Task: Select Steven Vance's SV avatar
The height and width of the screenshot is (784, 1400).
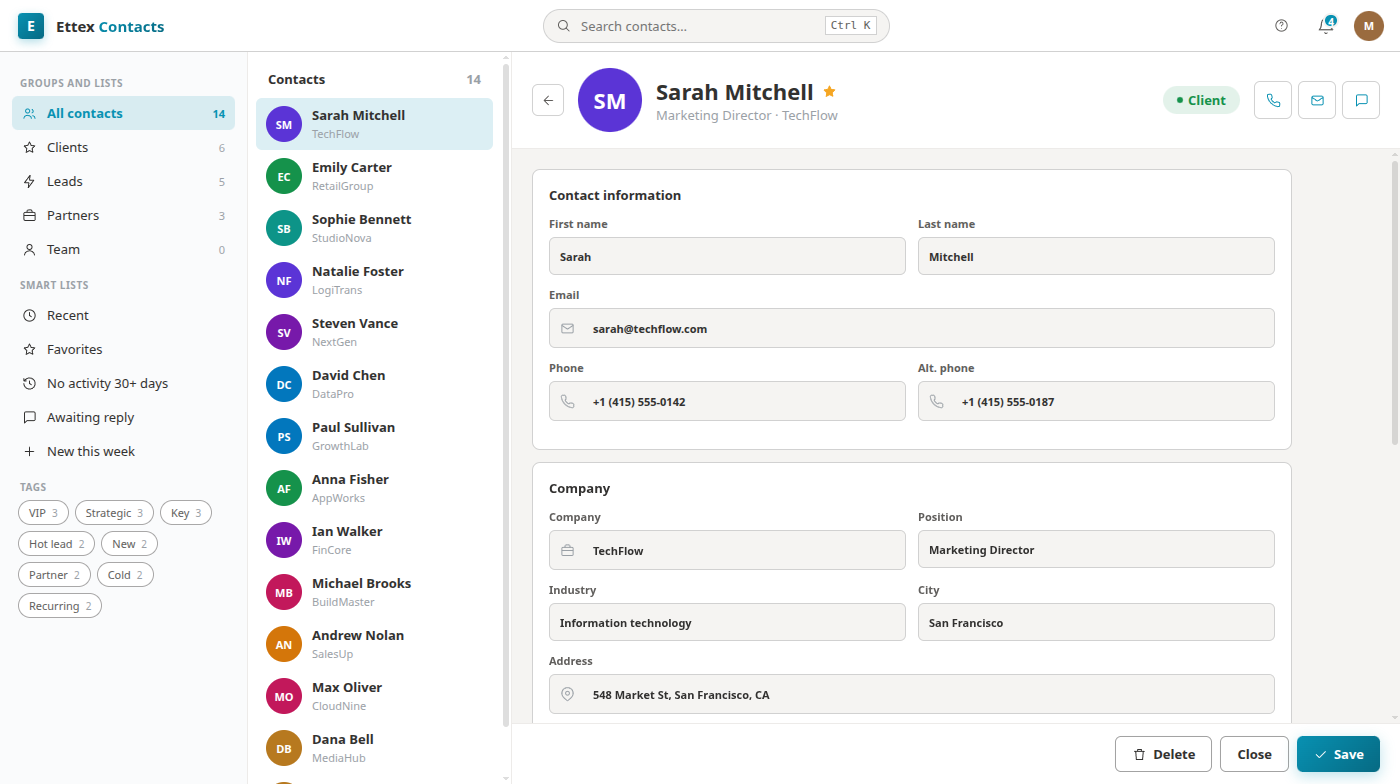Action: [284, 332]
